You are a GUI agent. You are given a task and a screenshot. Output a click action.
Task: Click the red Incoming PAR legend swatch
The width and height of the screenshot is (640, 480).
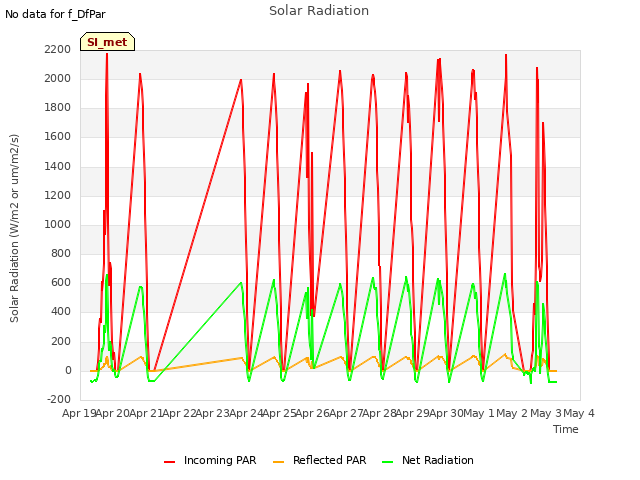(x=169, y=462)
